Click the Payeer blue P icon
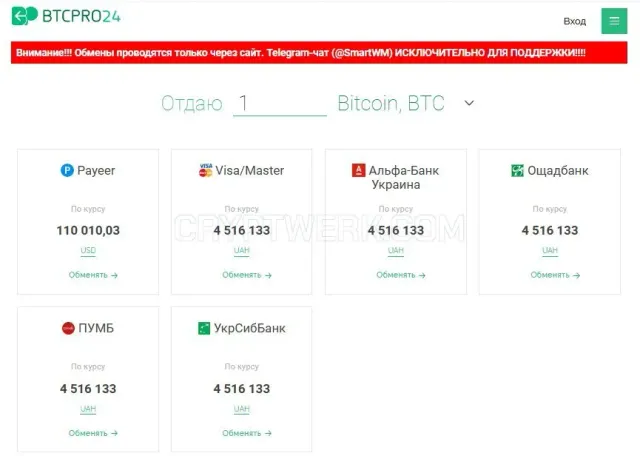640x456 pixels. click(67, 170)
